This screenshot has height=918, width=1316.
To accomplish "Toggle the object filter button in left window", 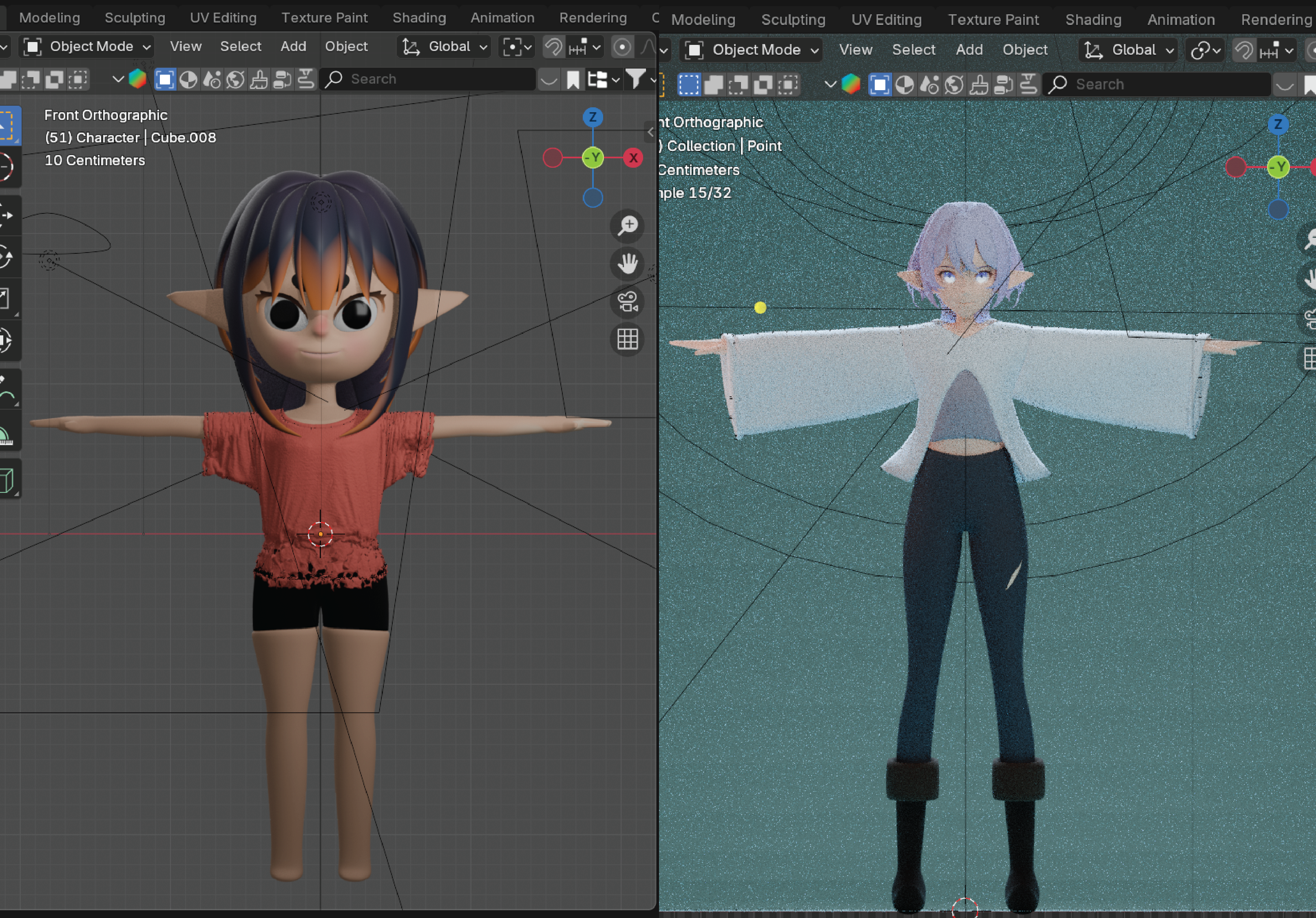I will pyautogui.click(x=164, y=79).
